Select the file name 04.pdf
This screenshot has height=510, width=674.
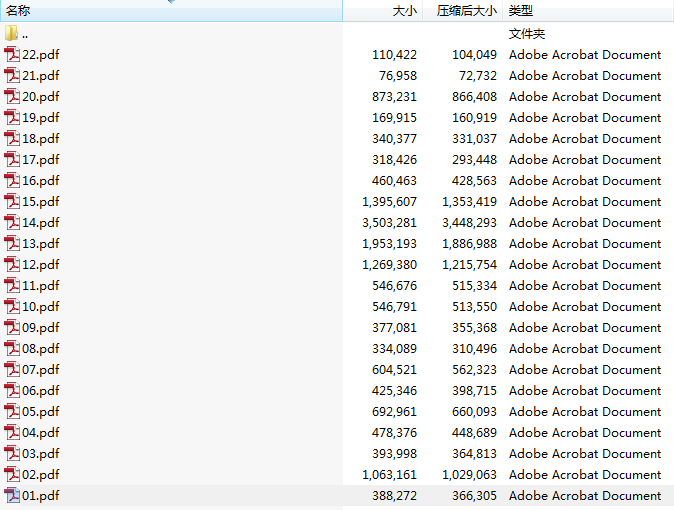pyautogui.click(x=41, y=433)
